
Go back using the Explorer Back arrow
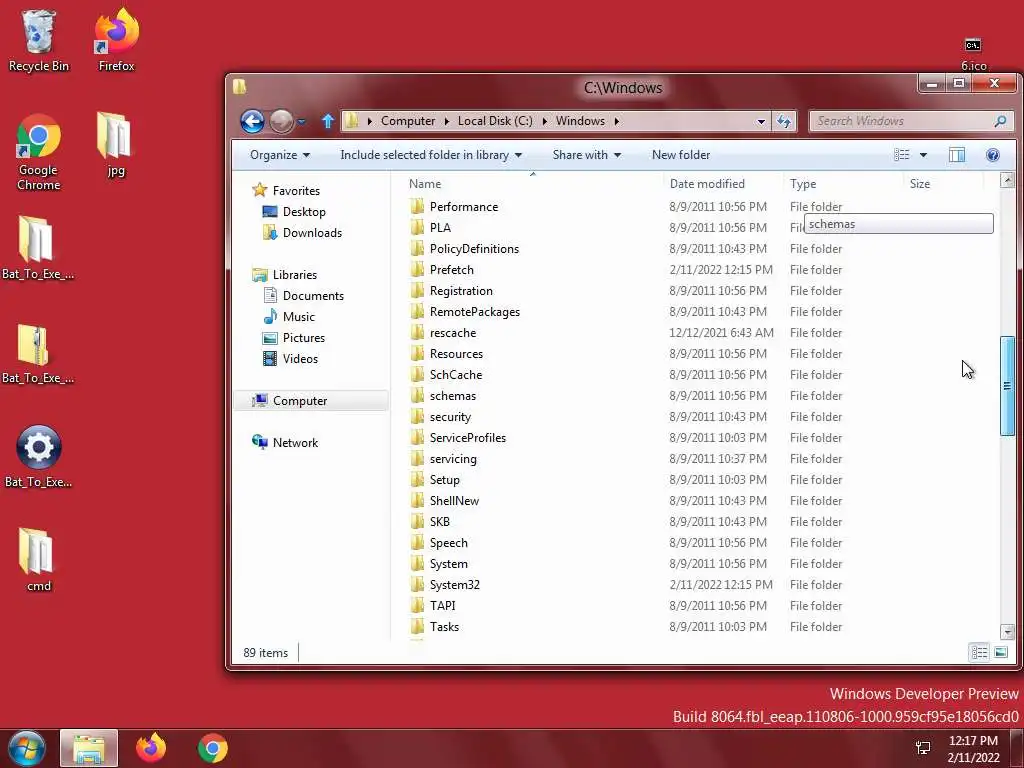[252, 121]
